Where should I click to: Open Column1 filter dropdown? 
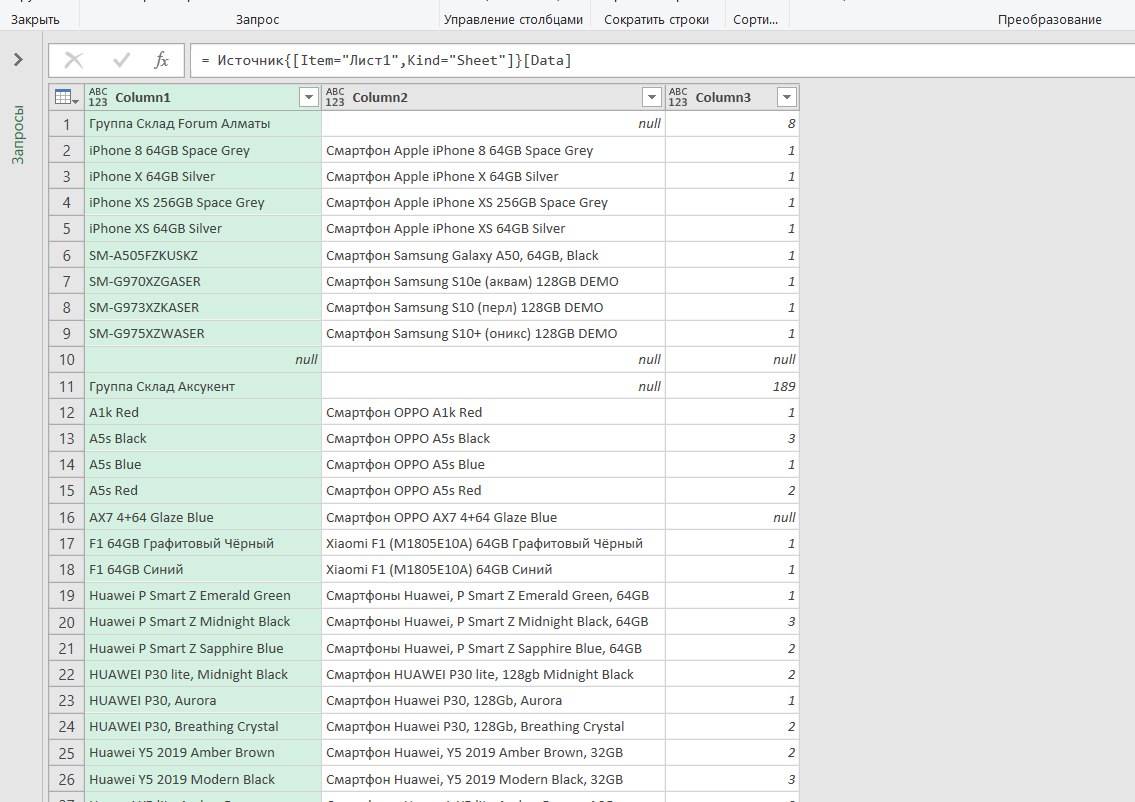309,97
